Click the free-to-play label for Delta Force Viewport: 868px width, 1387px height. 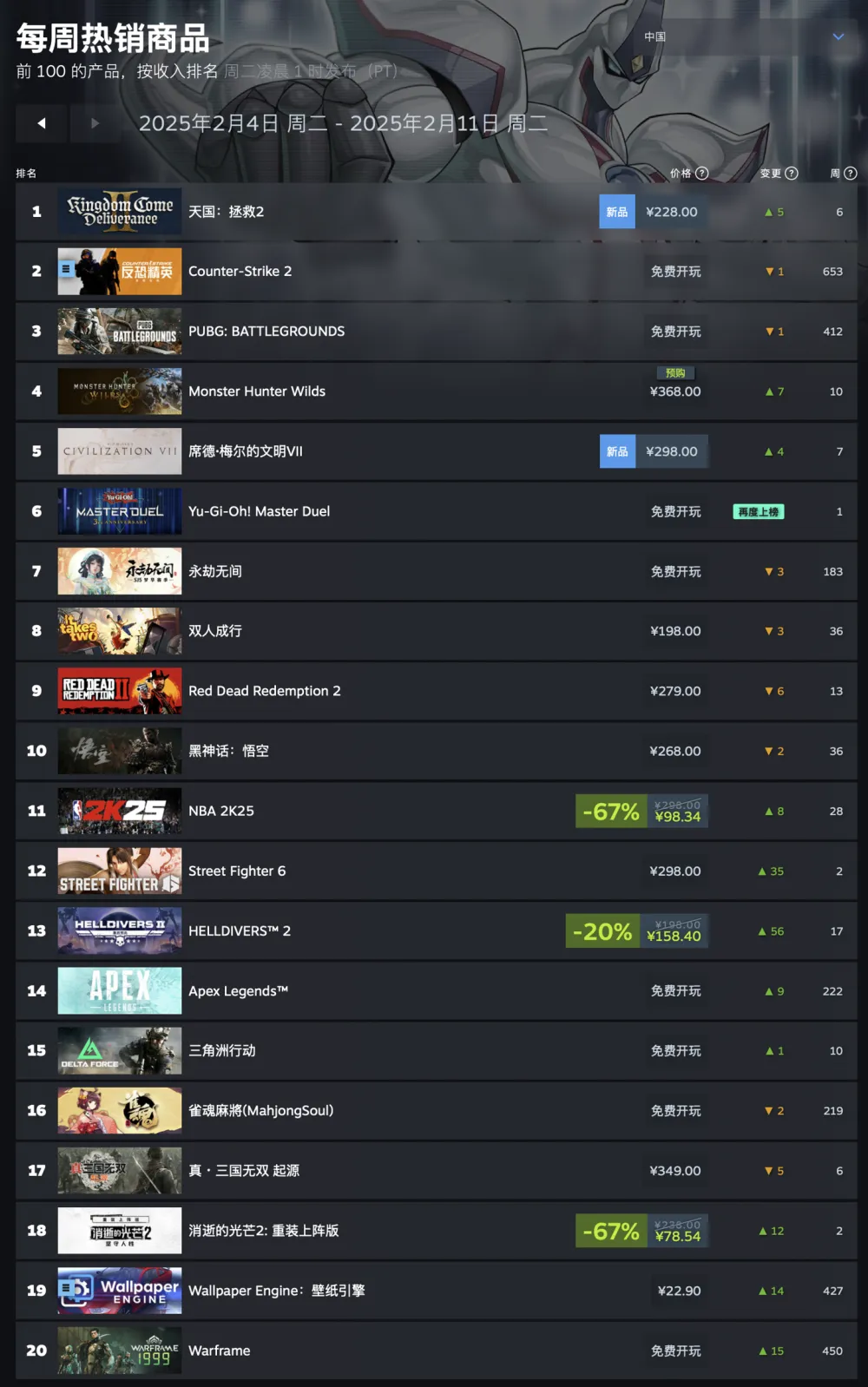point(676,1051)
